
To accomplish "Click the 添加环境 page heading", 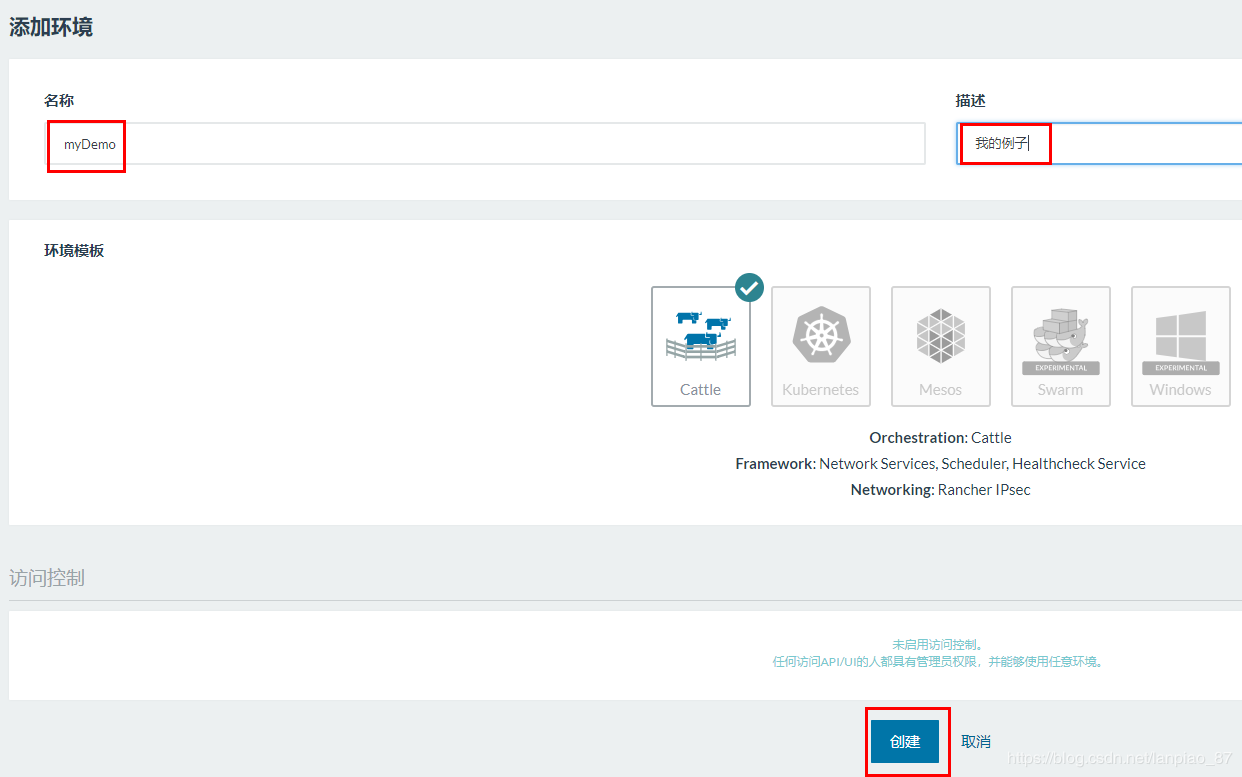I will click(51, 27).
